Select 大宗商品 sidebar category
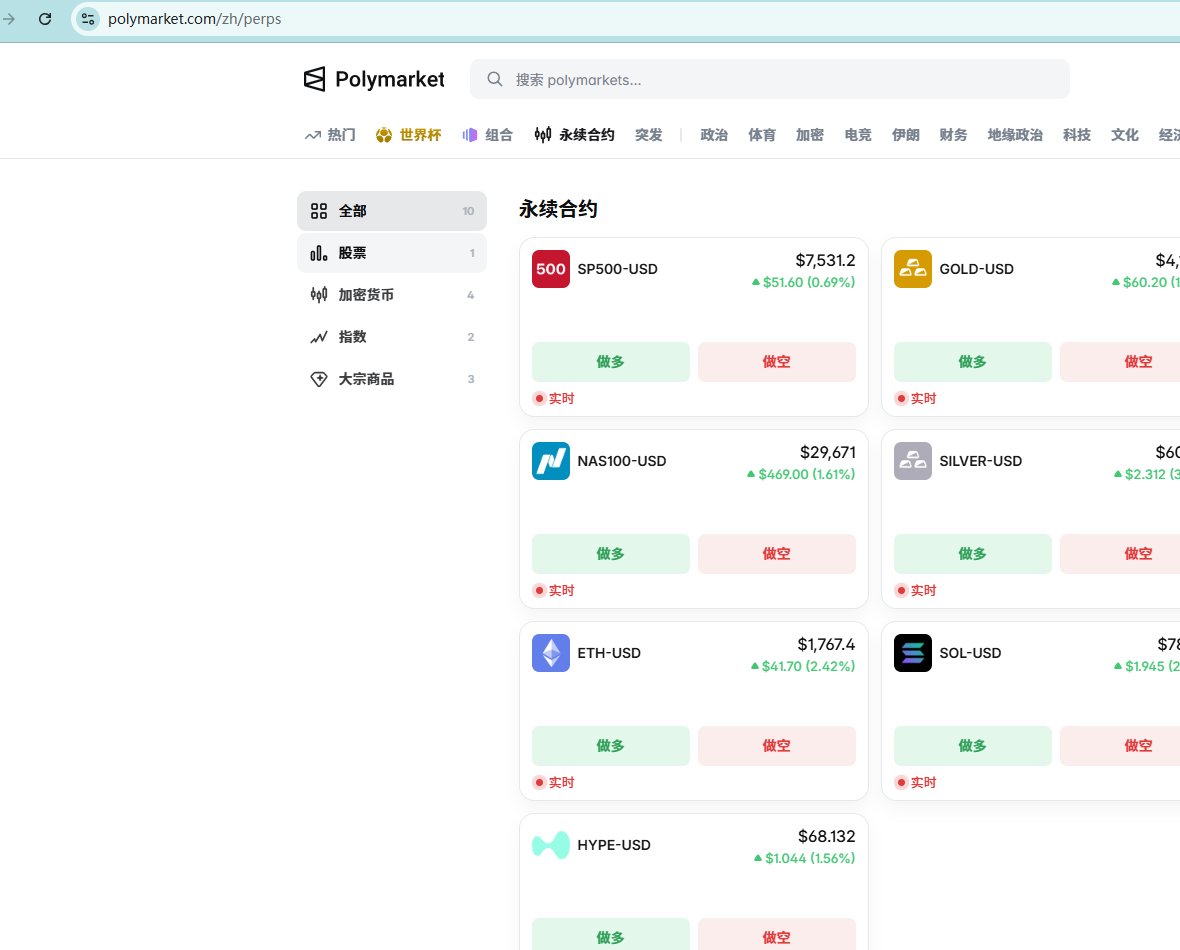Screen dimensions: 1180x950 (x=392, y=379)
